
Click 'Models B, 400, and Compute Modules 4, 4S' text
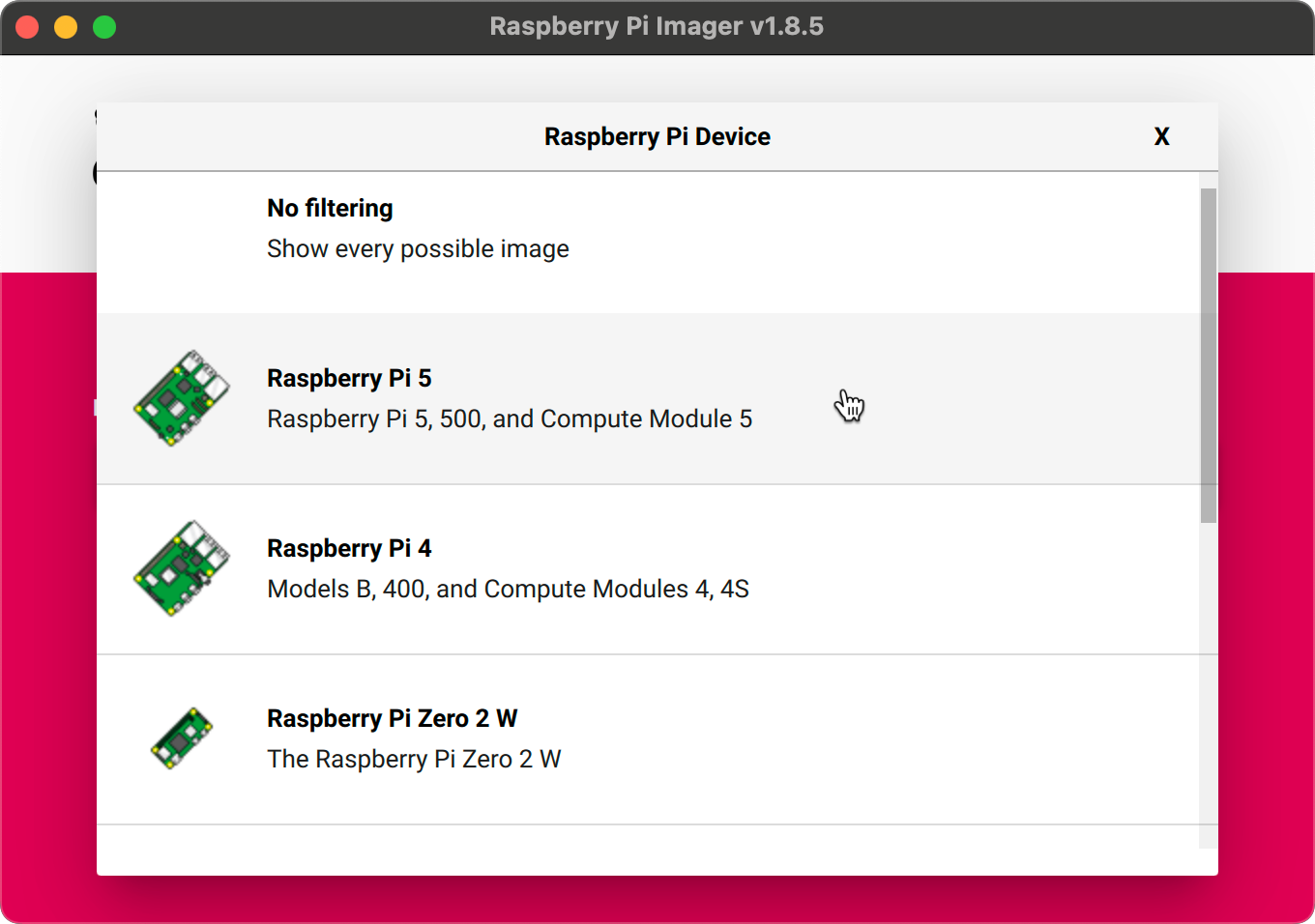pyautogui.click(x=508, y=589)
